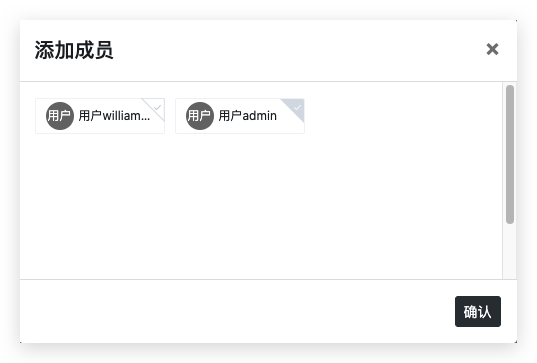537x363 pixels.
Task: Click the 用户 avatar beside 用户william
Action: (60, 116)
